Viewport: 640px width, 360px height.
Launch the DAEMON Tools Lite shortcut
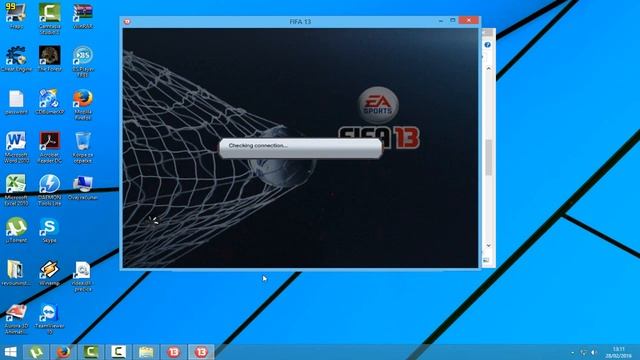(x=50, y=190)
